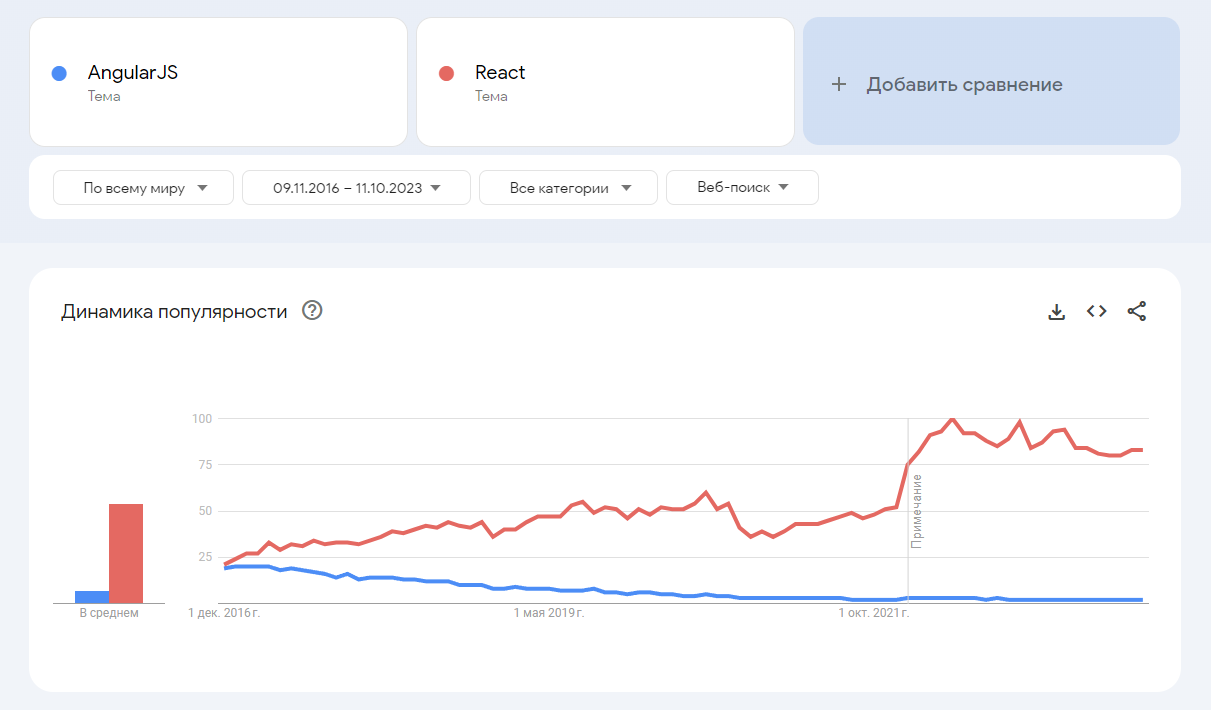The width and height of the screenshot is (1211, 710).
Task: Open help for Динамика популярности
Action: point(312,311)
